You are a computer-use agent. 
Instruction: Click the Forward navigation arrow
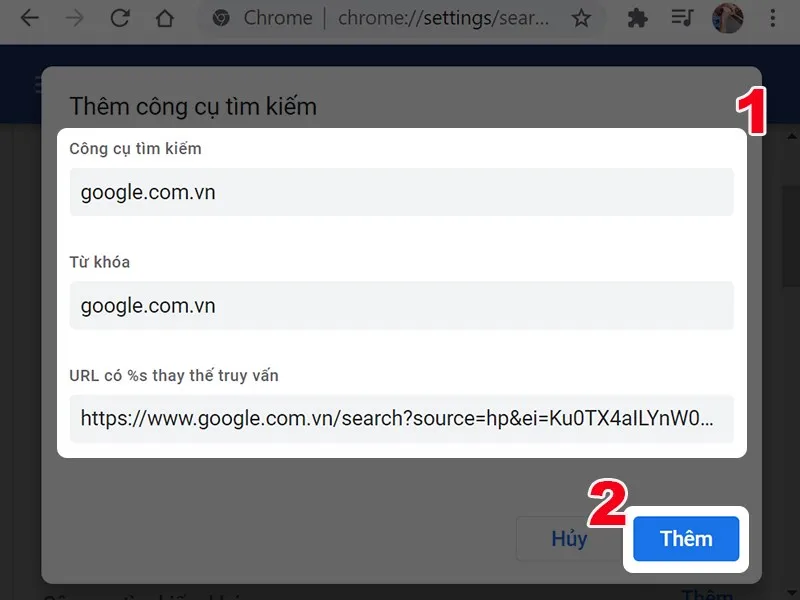click(x=75, y=18)
